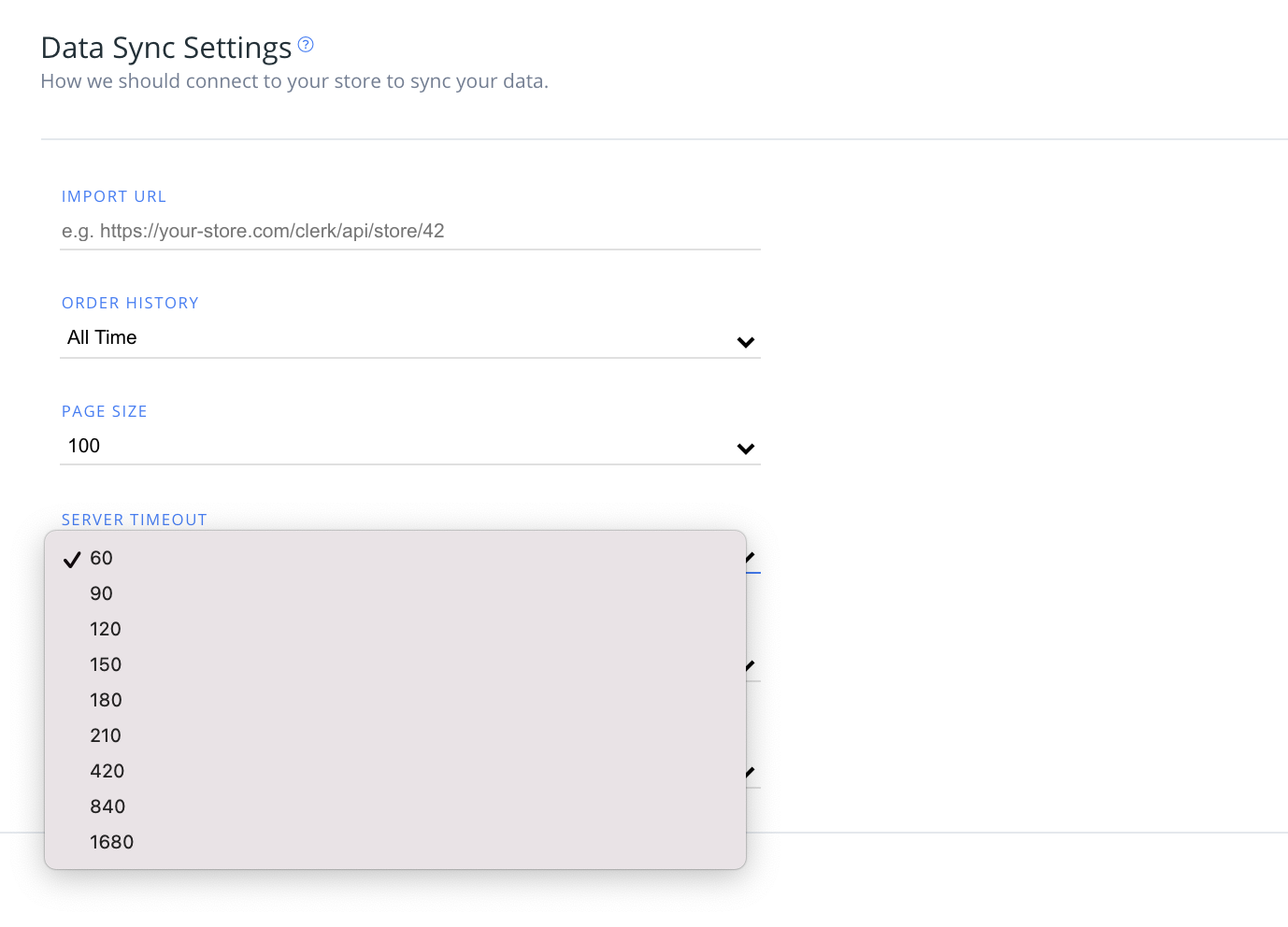Screen dimensions: 1288x927
Task: Pick the 840 timeout value
Action: [x=107, y=807]
